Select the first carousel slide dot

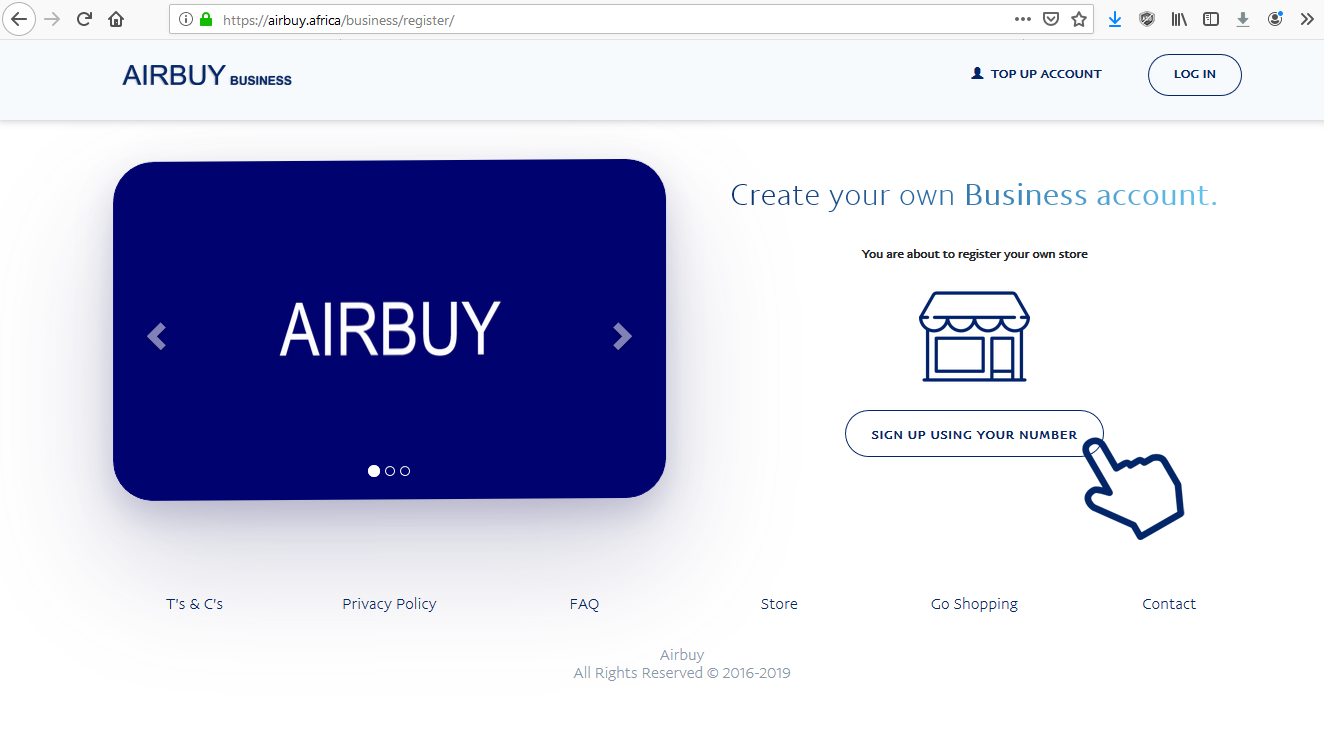tap(374, 471)
